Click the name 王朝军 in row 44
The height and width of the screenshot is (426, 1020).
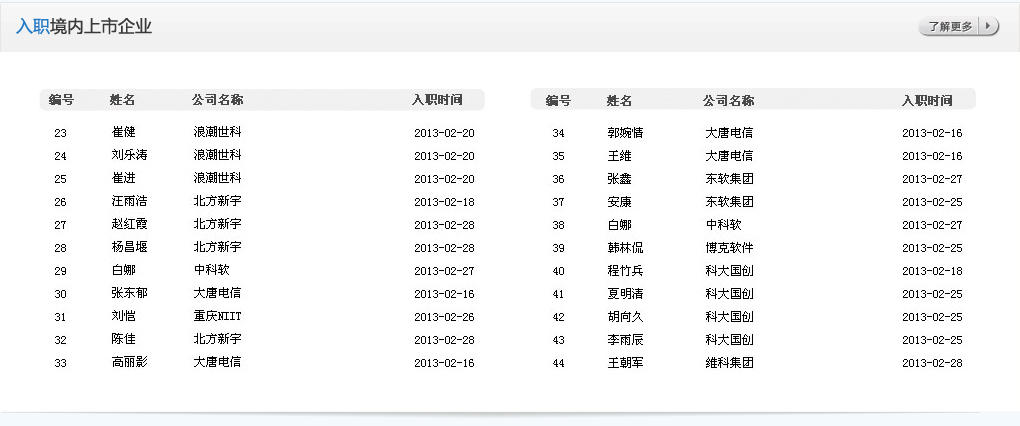click(x=625, y=363)
